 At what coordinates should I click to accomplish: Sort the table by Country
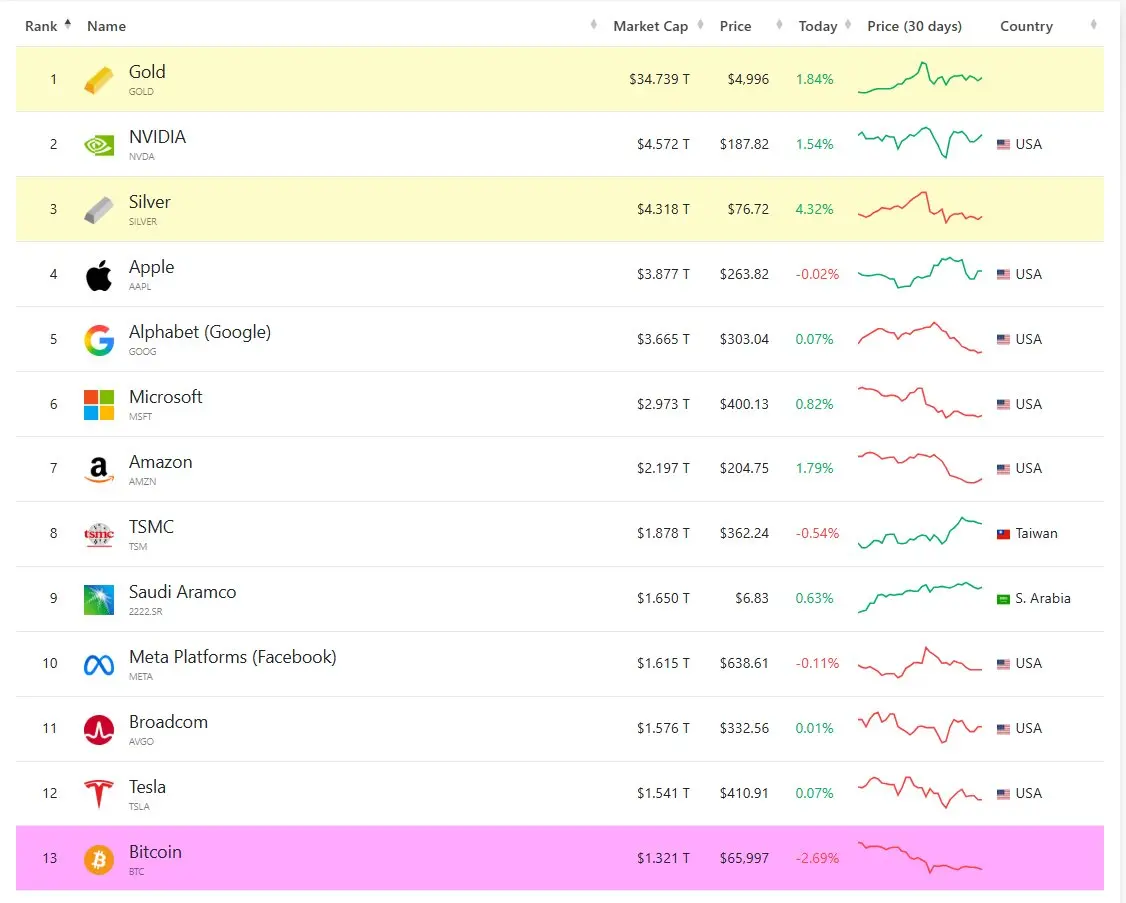click(1026, 26)
